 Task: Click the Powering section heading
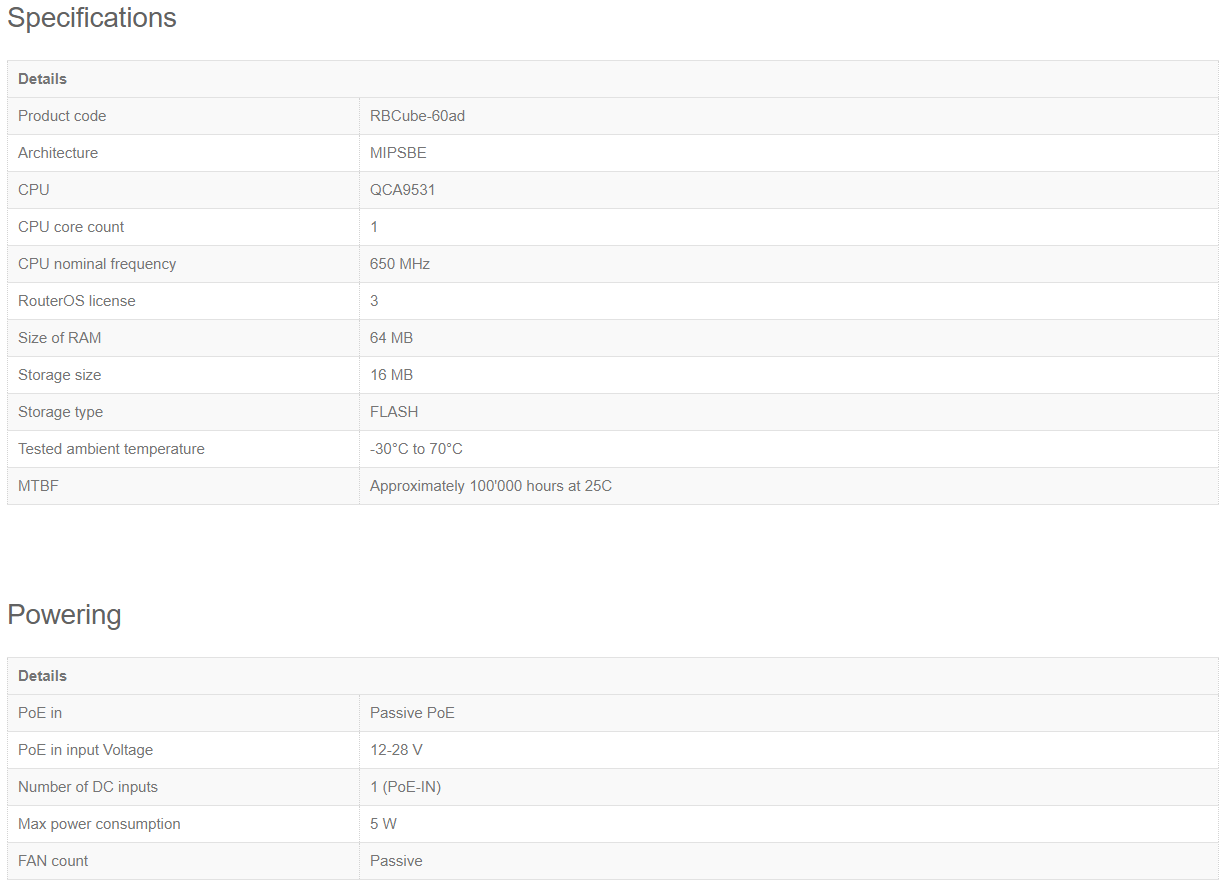click(64, 614)
